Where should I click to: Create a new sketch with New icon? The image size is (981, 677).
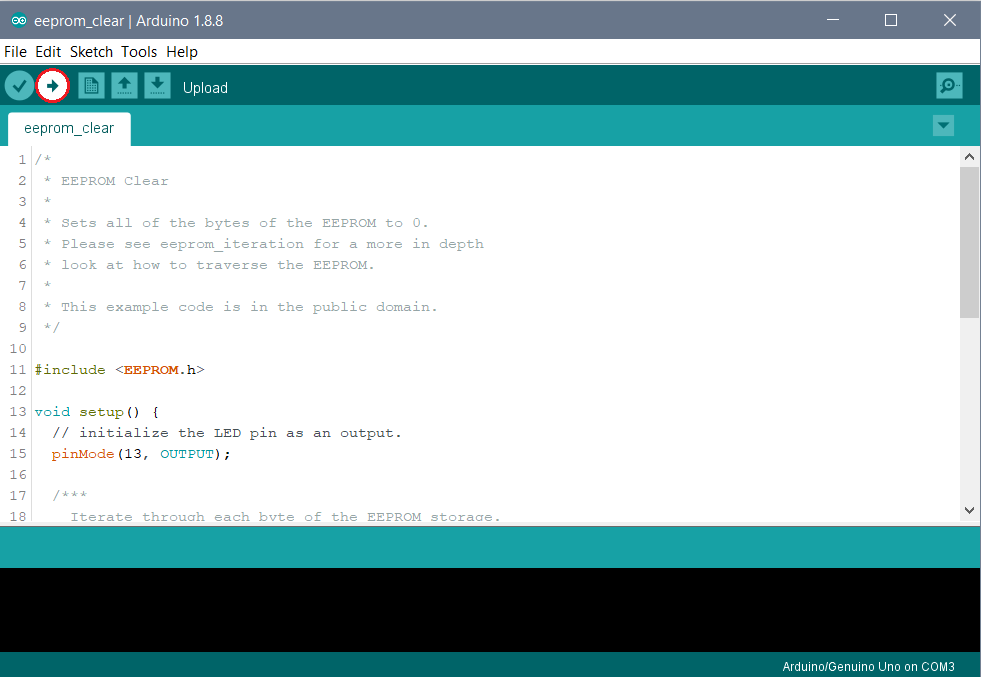[x=91, y=87]
